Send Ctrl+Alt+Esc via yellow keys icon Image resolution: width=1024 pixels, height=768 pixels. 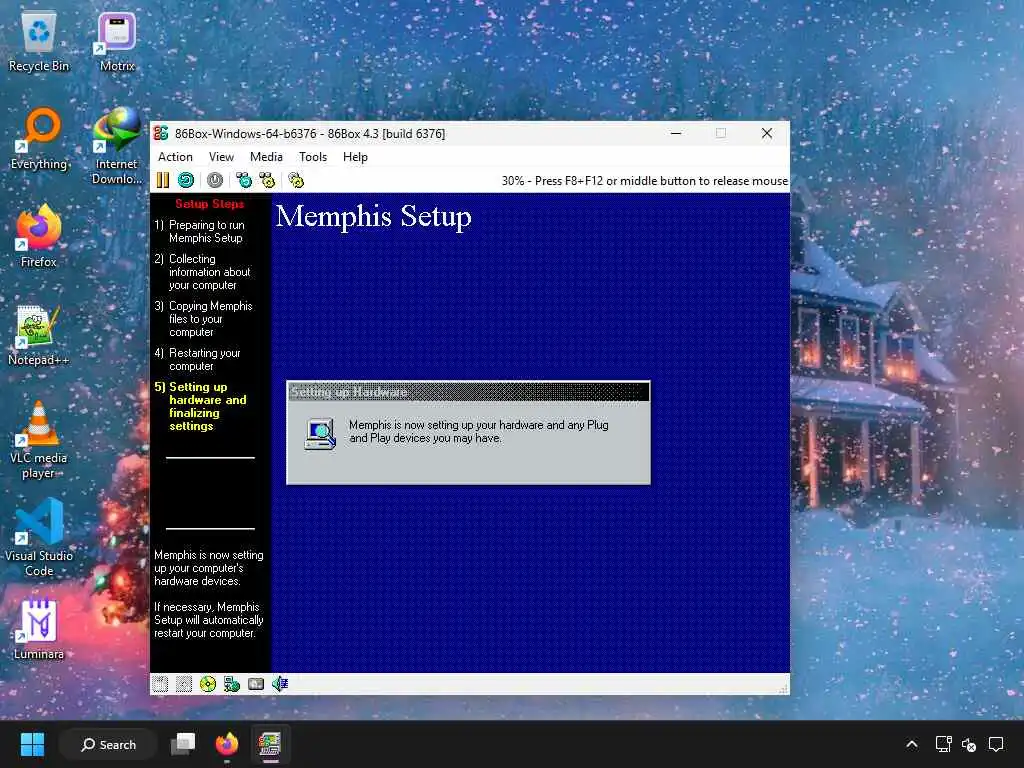267,180
